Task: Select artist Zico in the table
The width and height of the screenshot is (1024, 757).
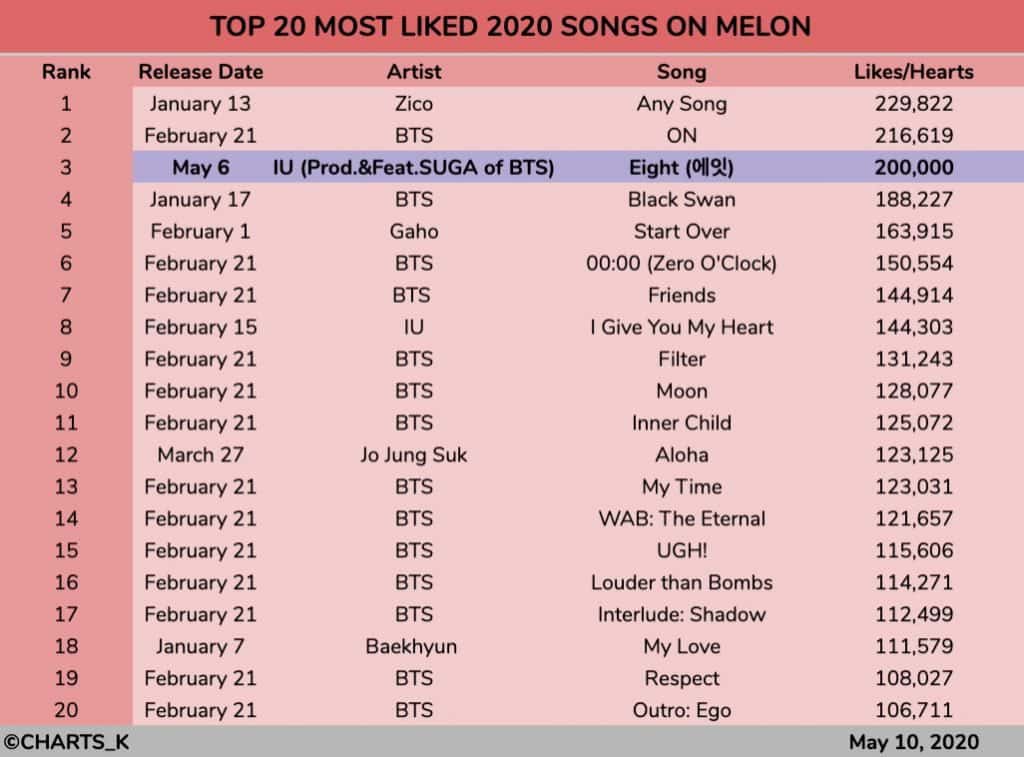Action: point(413,104)
